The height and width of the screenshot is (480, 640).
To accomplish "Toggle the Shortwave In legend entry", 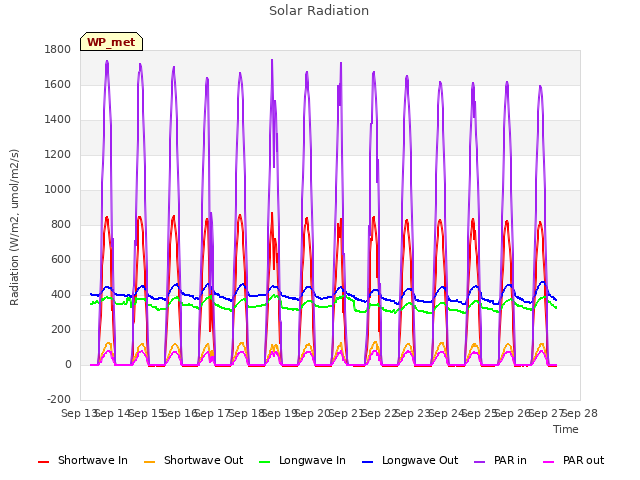I will click(83, 461).
